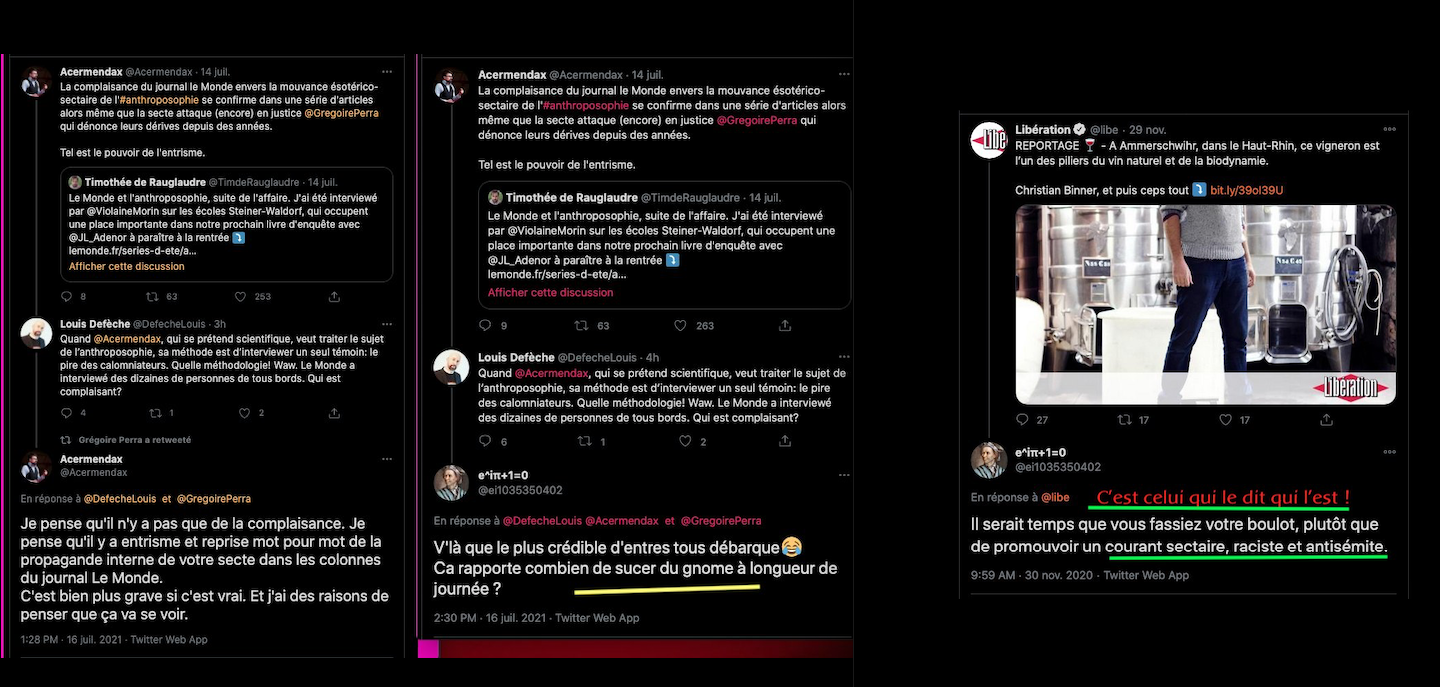
Task: Open the more menu on the middle Acermendax tweet
Action: 845,74
